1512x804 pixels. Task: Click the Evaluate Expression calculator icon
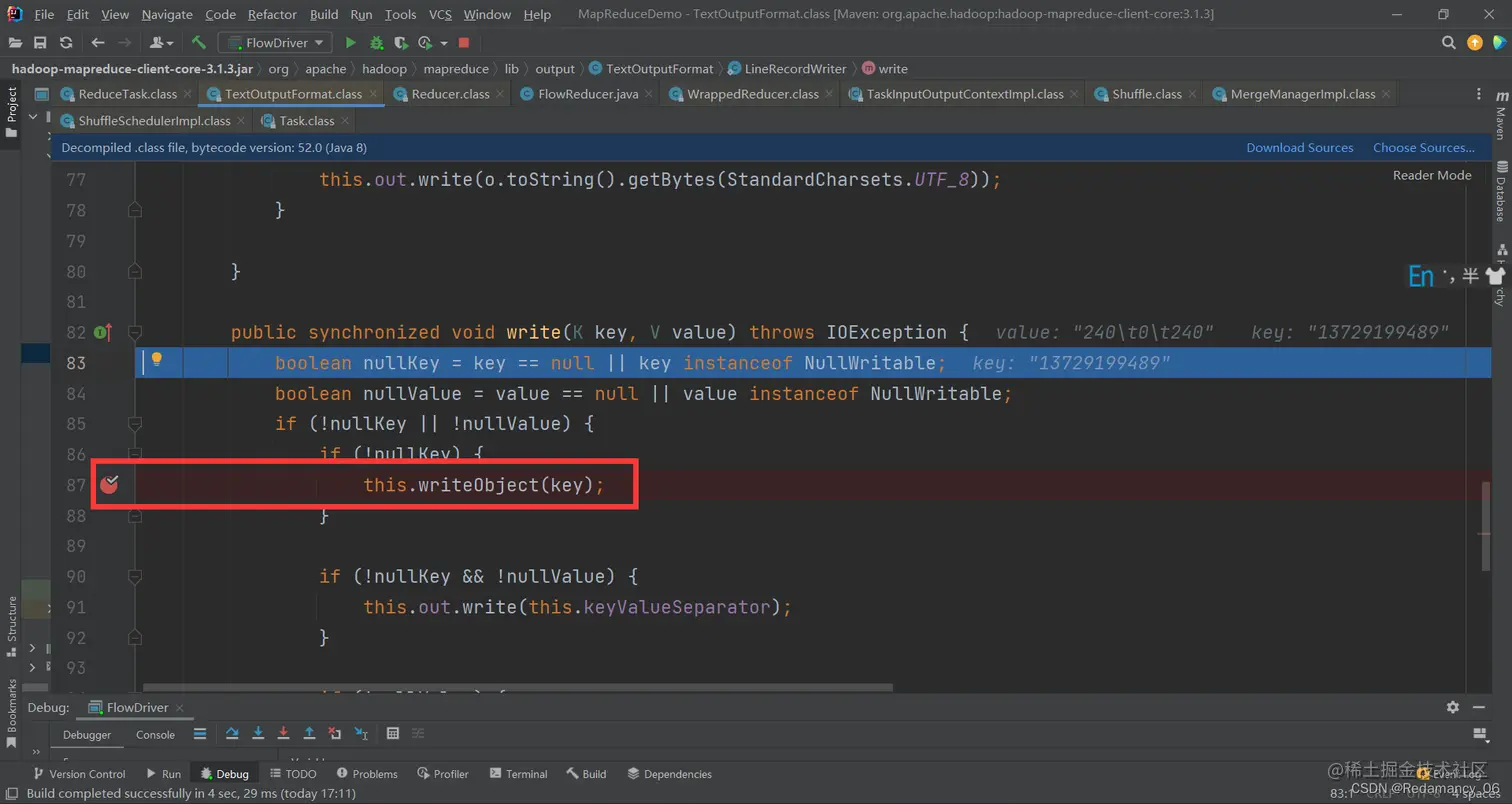(x=393, y=733)
